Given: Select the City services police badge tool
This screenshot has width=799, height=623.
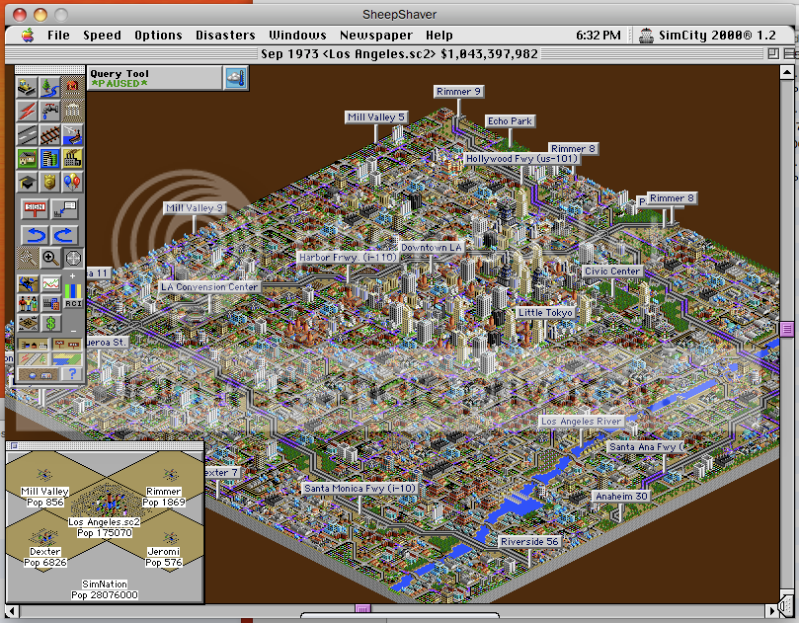Looking at the screenshot, I should 49,182.
